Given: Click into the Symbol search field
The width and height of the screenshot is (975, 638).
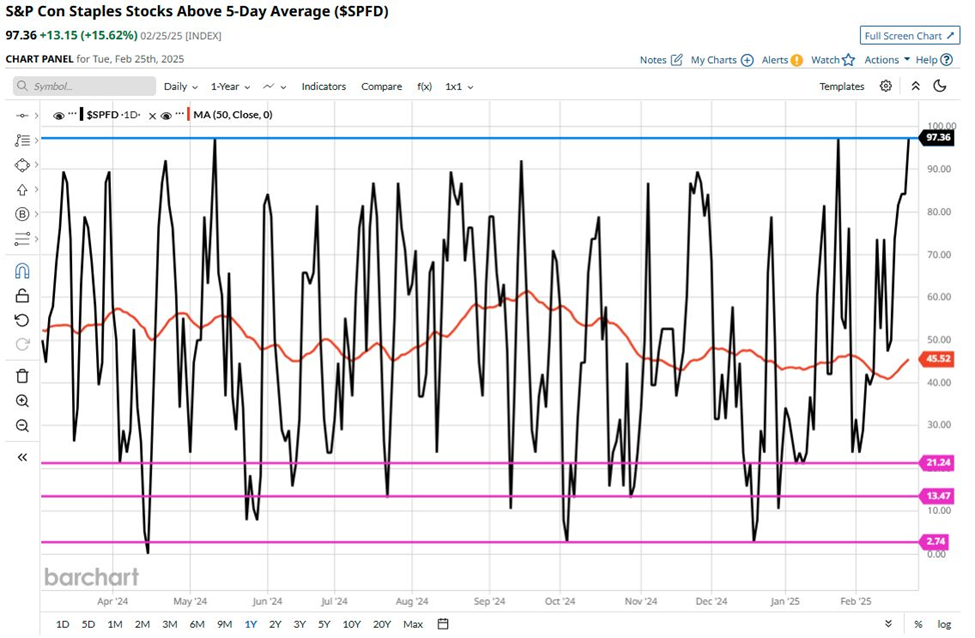Looking at the screenshot, I should (85, 87).
